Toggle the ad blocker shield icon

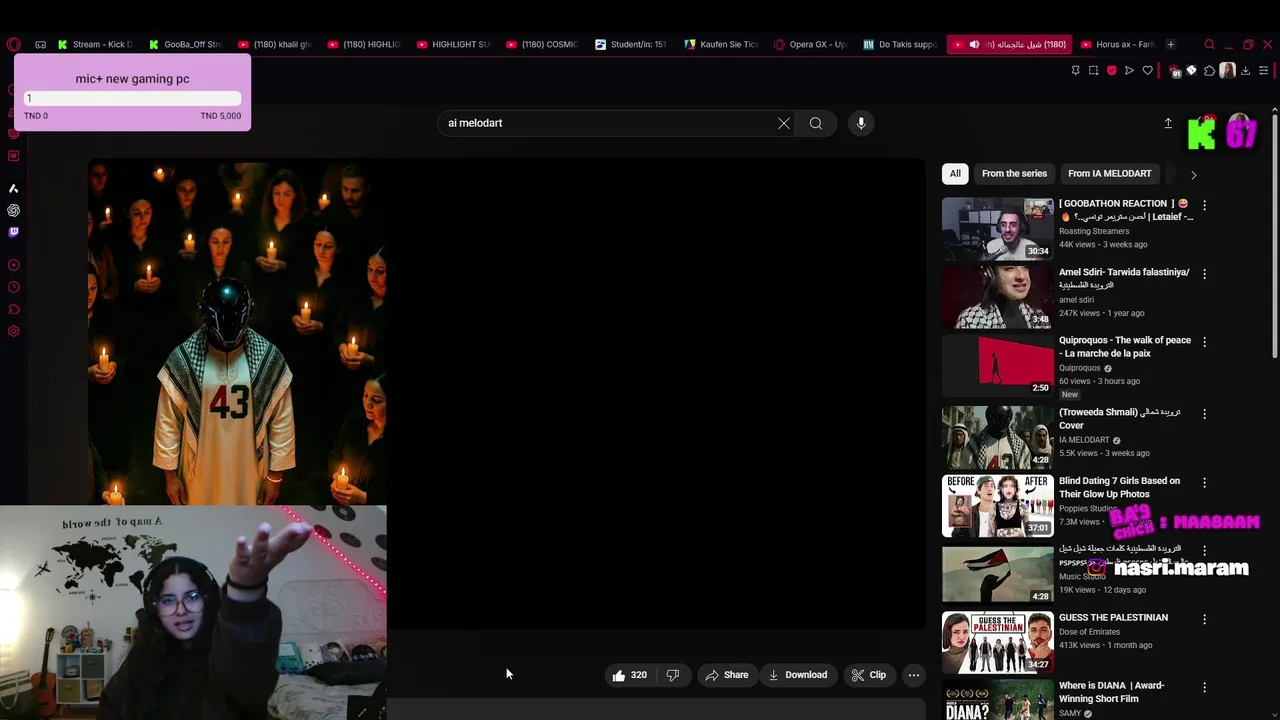click(x=1111, y=70)
